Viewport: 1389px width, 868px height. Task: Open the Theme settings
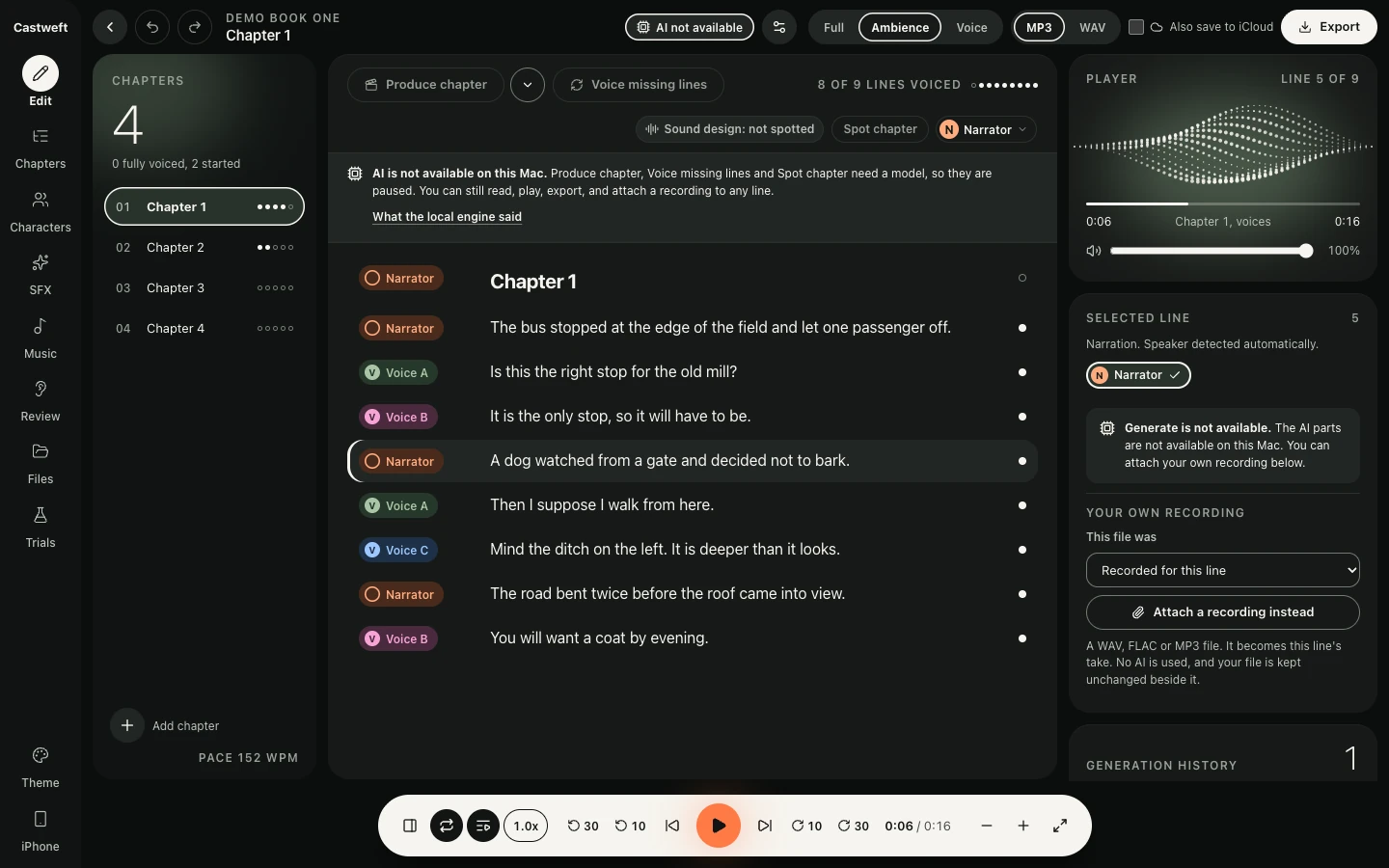[x=41, y=767]
